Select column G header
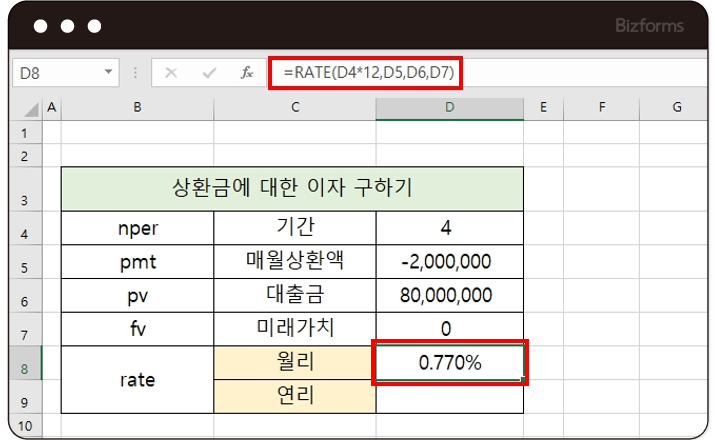The image size is (715, 440). [x=676, y=107]
